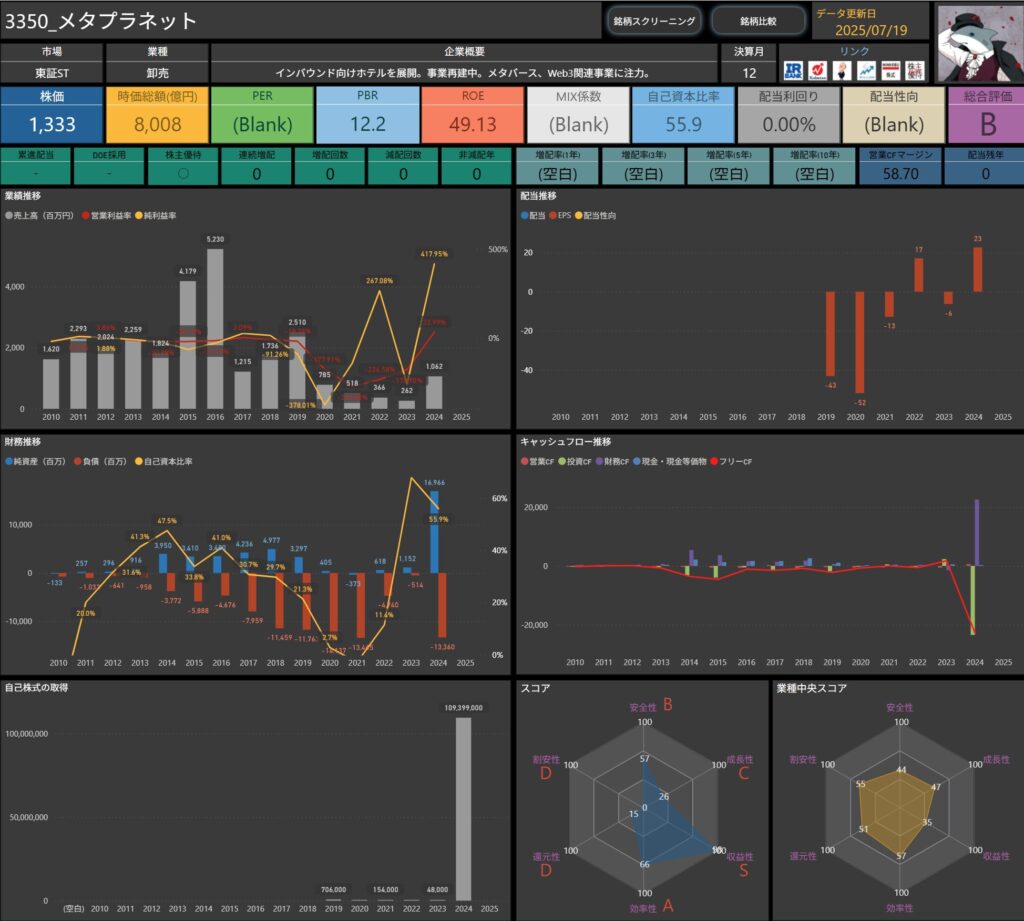Click the 増配率(5年) card
This screenshot has height=921, width=1024.
click(x=729, y=166)
